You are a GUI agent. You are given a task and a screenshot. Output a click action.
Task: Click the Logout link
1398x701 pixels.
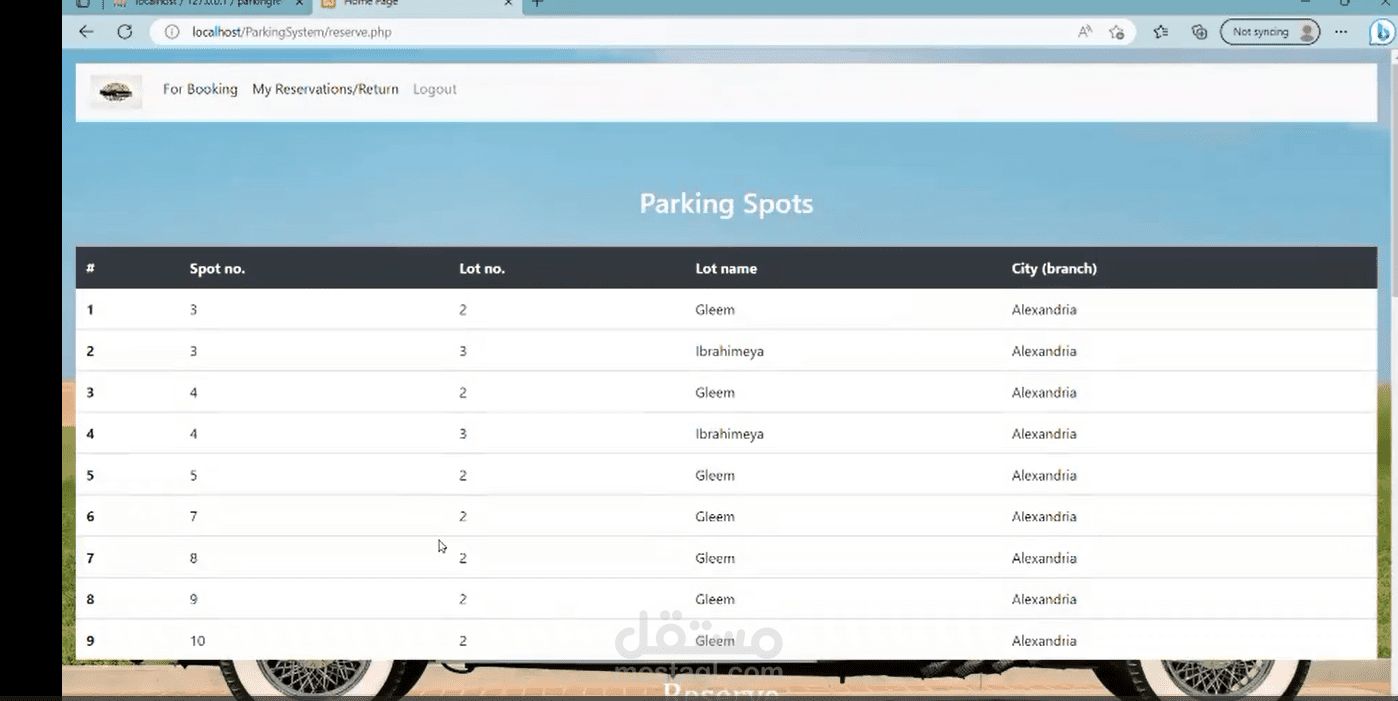(x=435, y=89)
